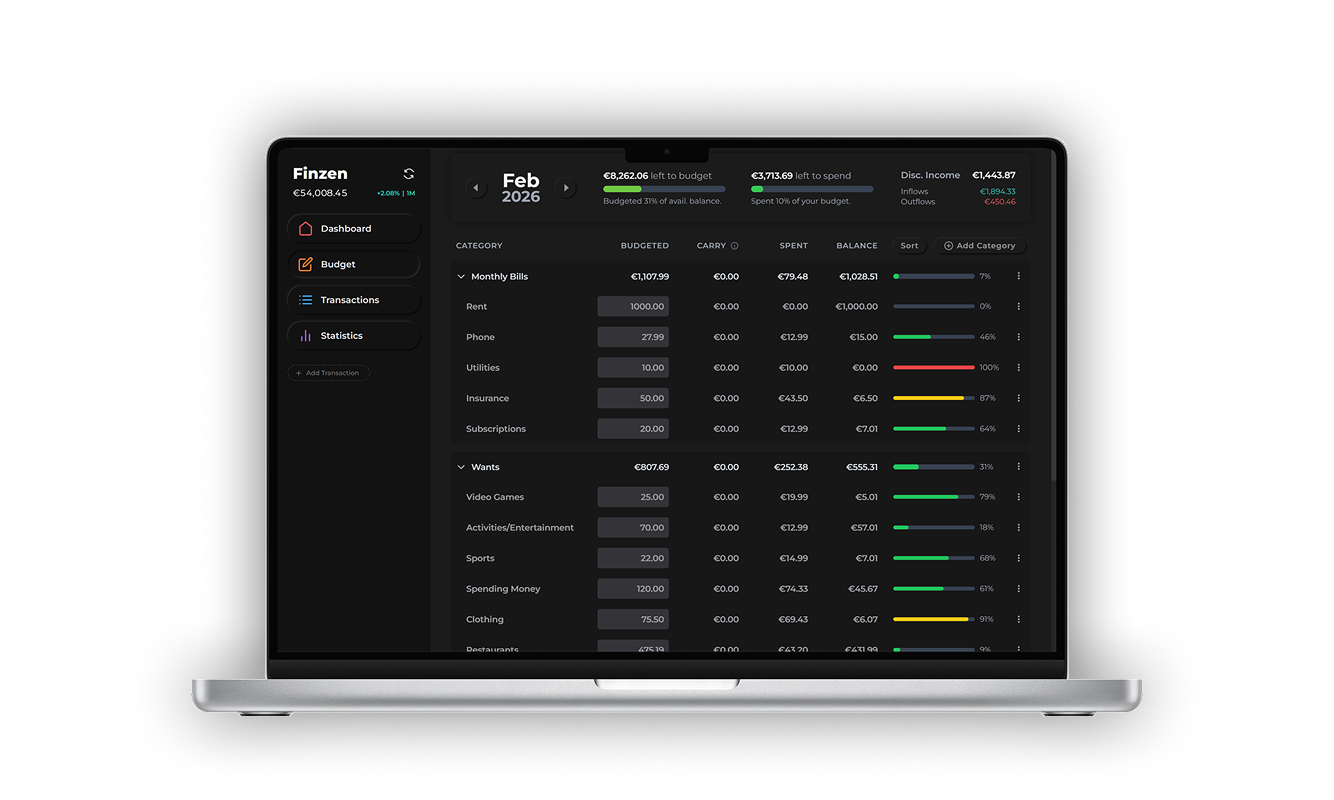
Task: Click the sync refresh icon beside Finzen
Action: tap(408, 174)
